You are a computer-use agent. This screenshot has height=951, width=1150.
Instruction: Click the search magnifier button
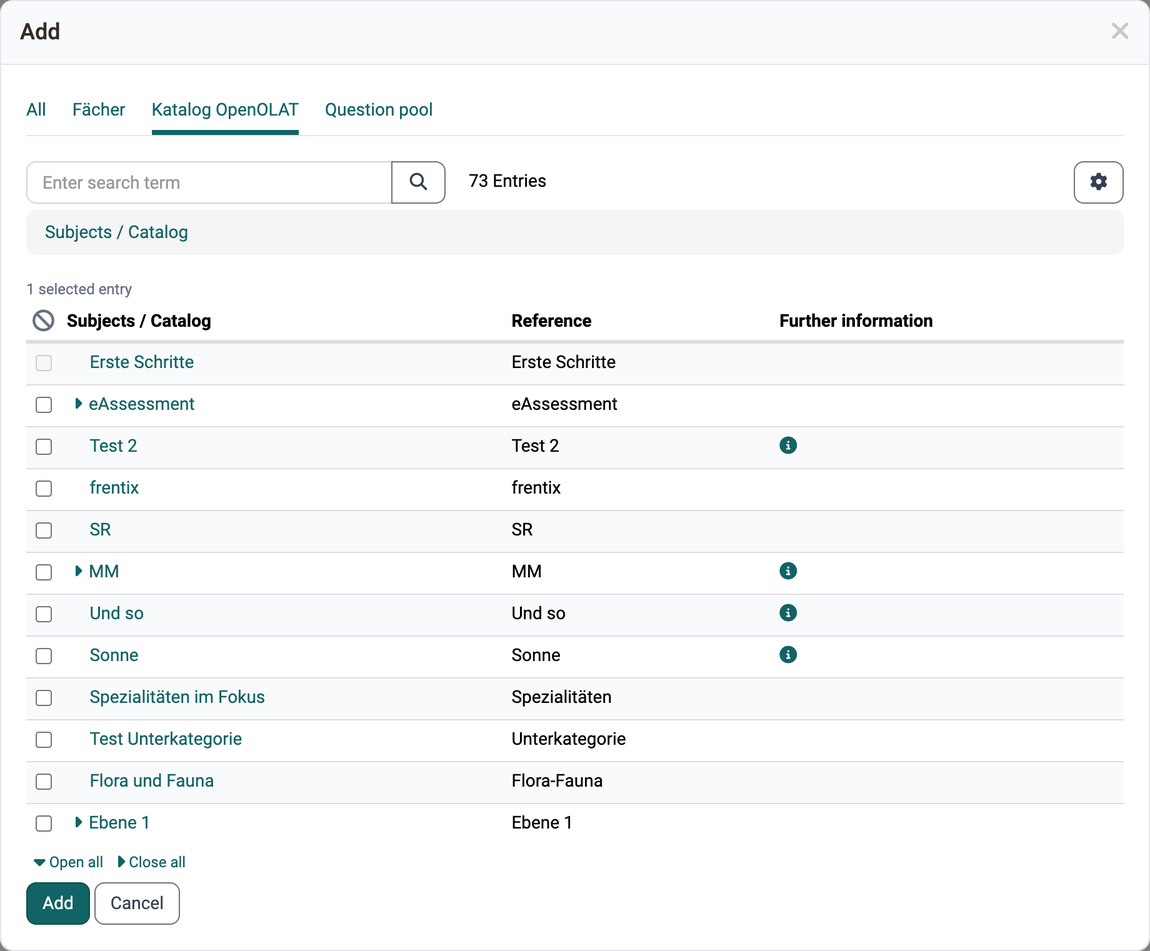[x=418, y=182]
